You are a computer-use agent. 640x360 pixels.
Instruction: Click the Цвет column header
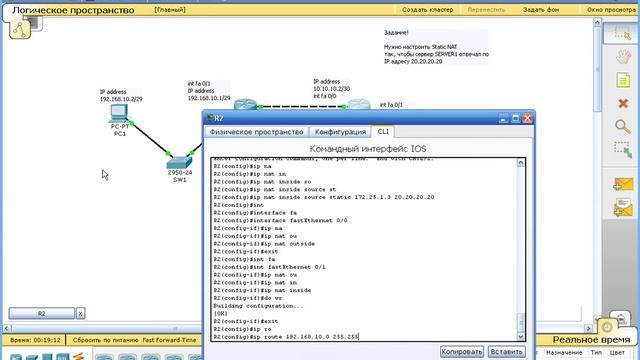(617, 352)
